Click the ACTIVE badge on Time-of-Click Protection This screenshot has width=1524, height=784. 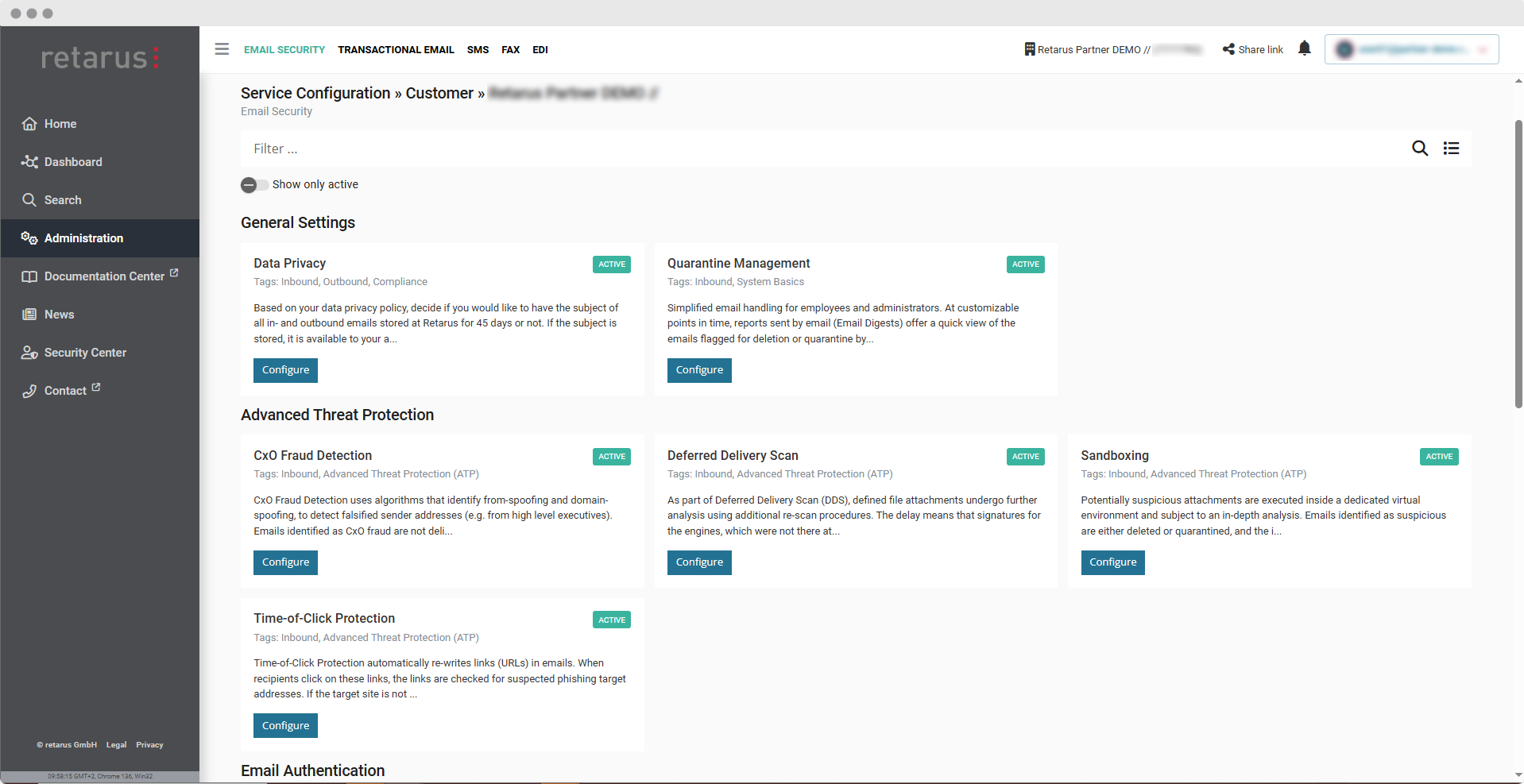612,620
